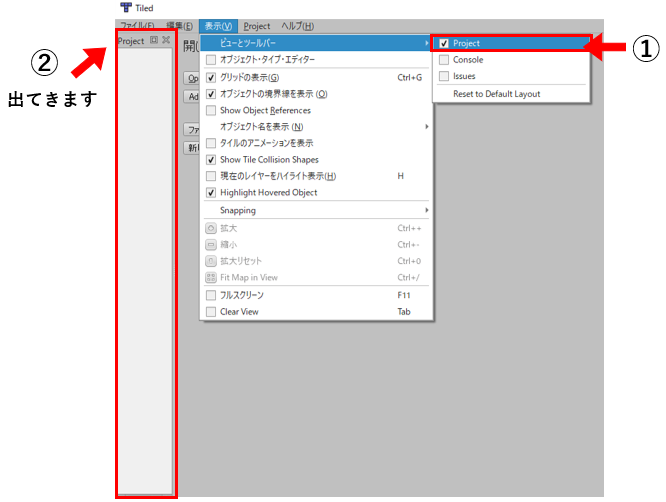Uncheck グリッドの表示(G) option
Screen dimensions: 666x502
point(211,78)
